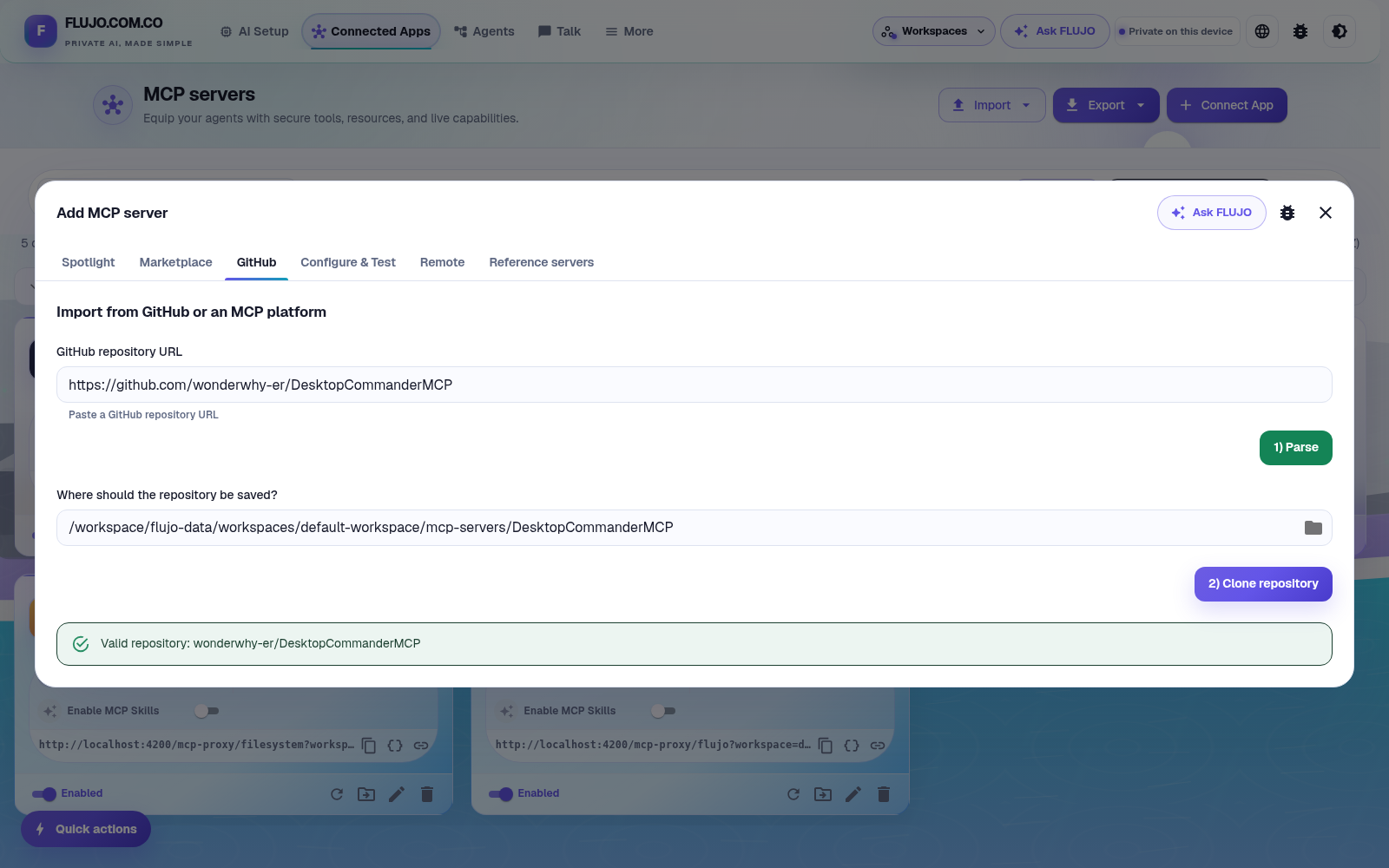Open folder-move icon on flujo server card
This screenshot has height=868, width=1389.
(x=823, y=794)
